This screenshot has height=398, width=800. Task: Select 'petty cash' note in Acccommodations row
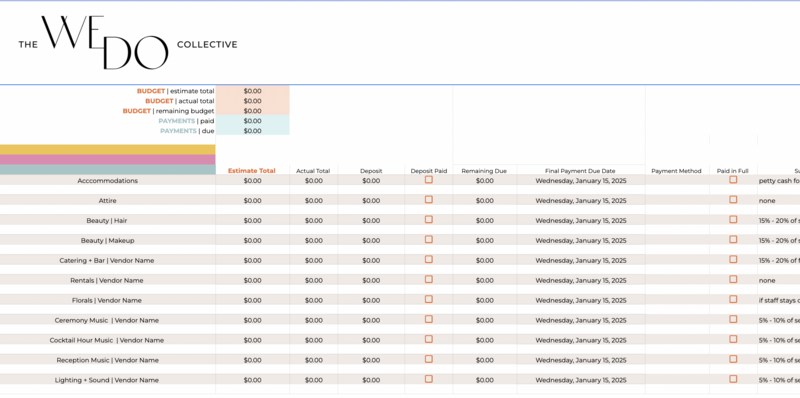tap(779, 181)
